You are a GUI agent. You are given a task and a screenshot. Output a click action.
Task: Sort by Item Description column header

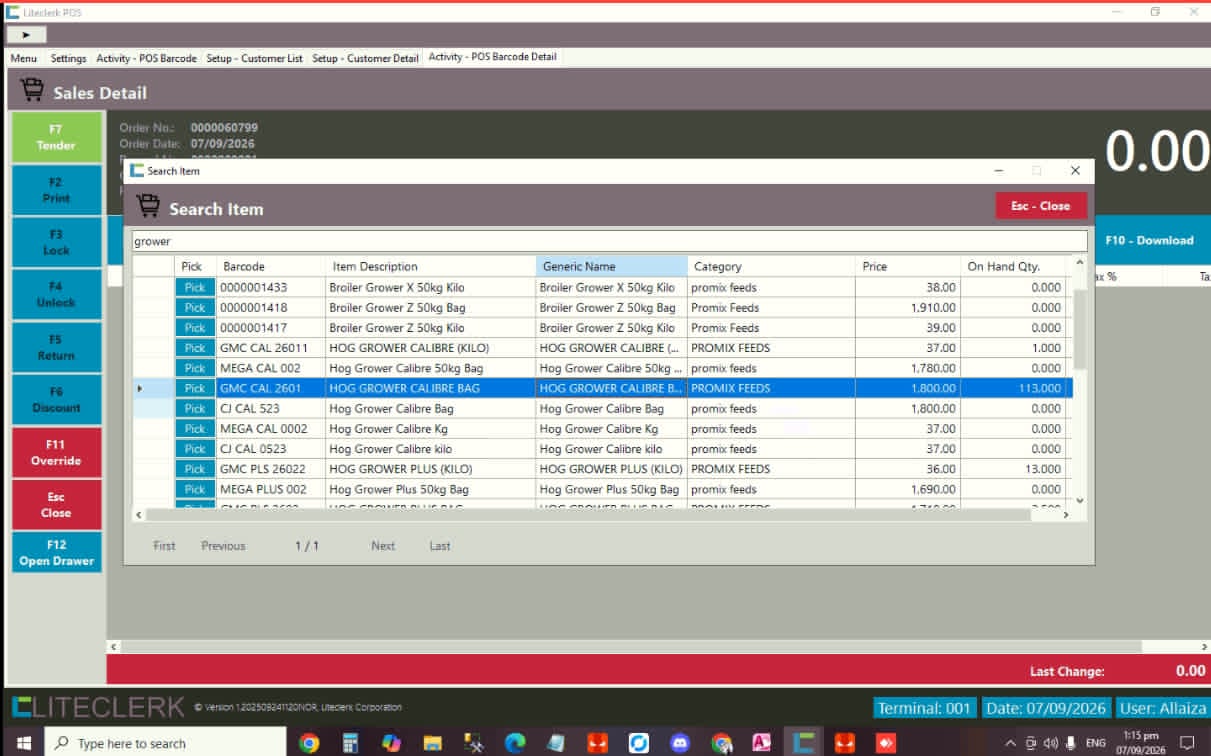click(x=431, y=266)
